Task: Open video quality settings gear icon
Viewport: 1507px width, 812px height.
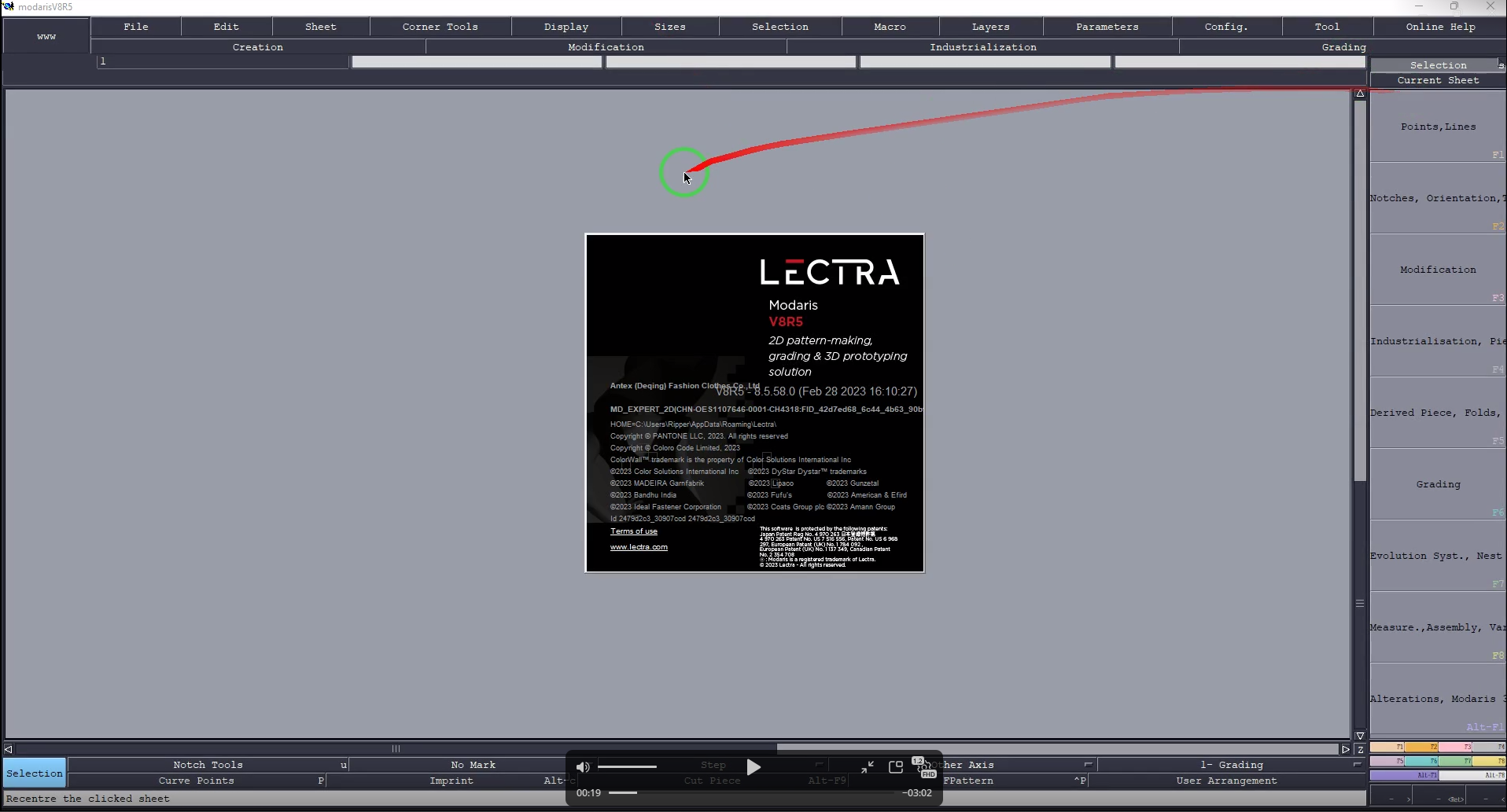Action: coord(924,766)
